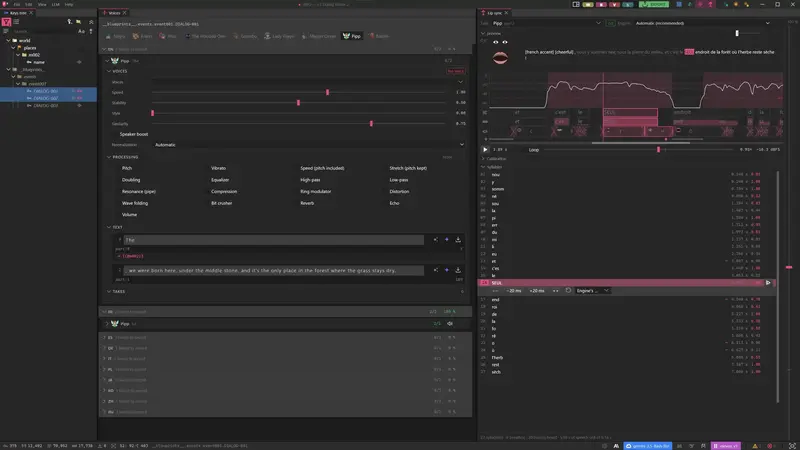Enable the Bit crusher effect
Viewport: 800px width, 450px height.
pyautogui.click(x=221, y=203)
